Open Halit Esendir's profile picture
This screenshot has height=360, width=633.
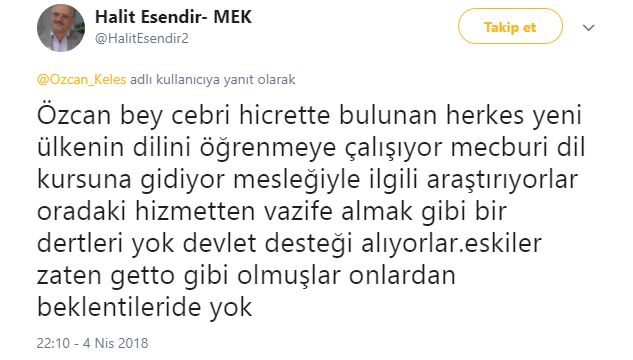pyautogui.click(x=61, y=28)
